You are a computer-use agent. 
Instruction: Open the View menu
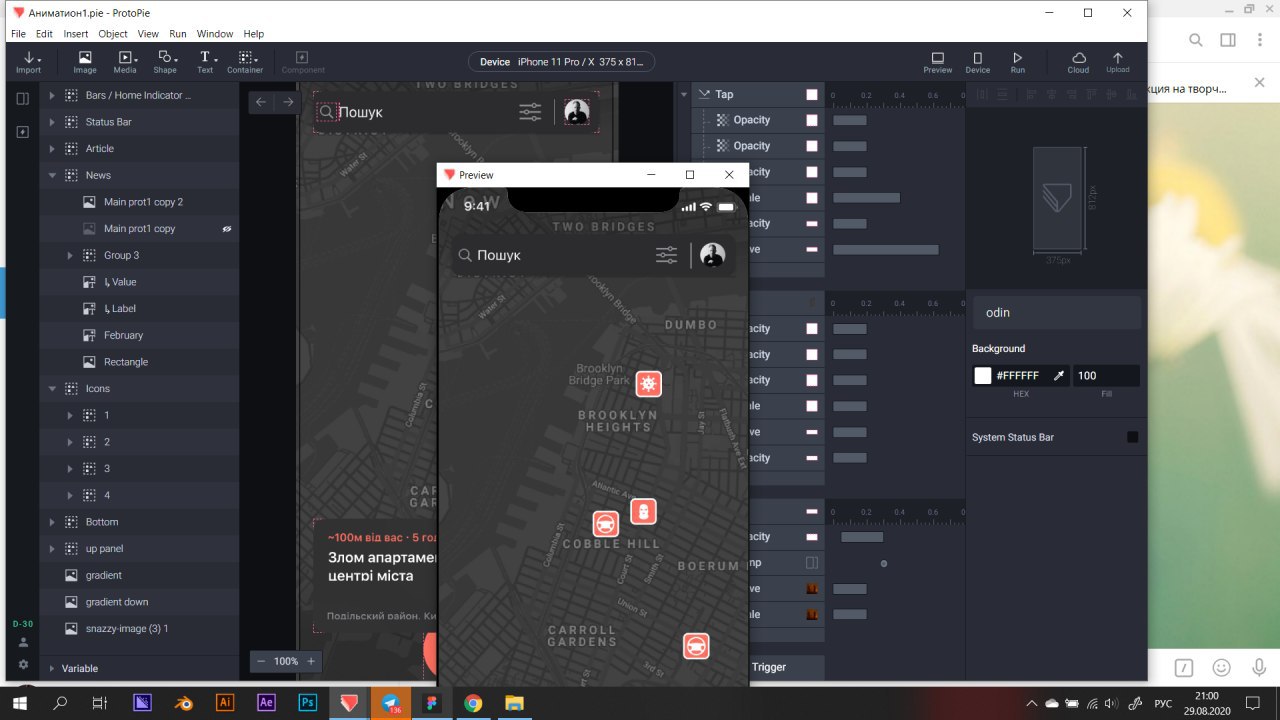click(148, 33)
